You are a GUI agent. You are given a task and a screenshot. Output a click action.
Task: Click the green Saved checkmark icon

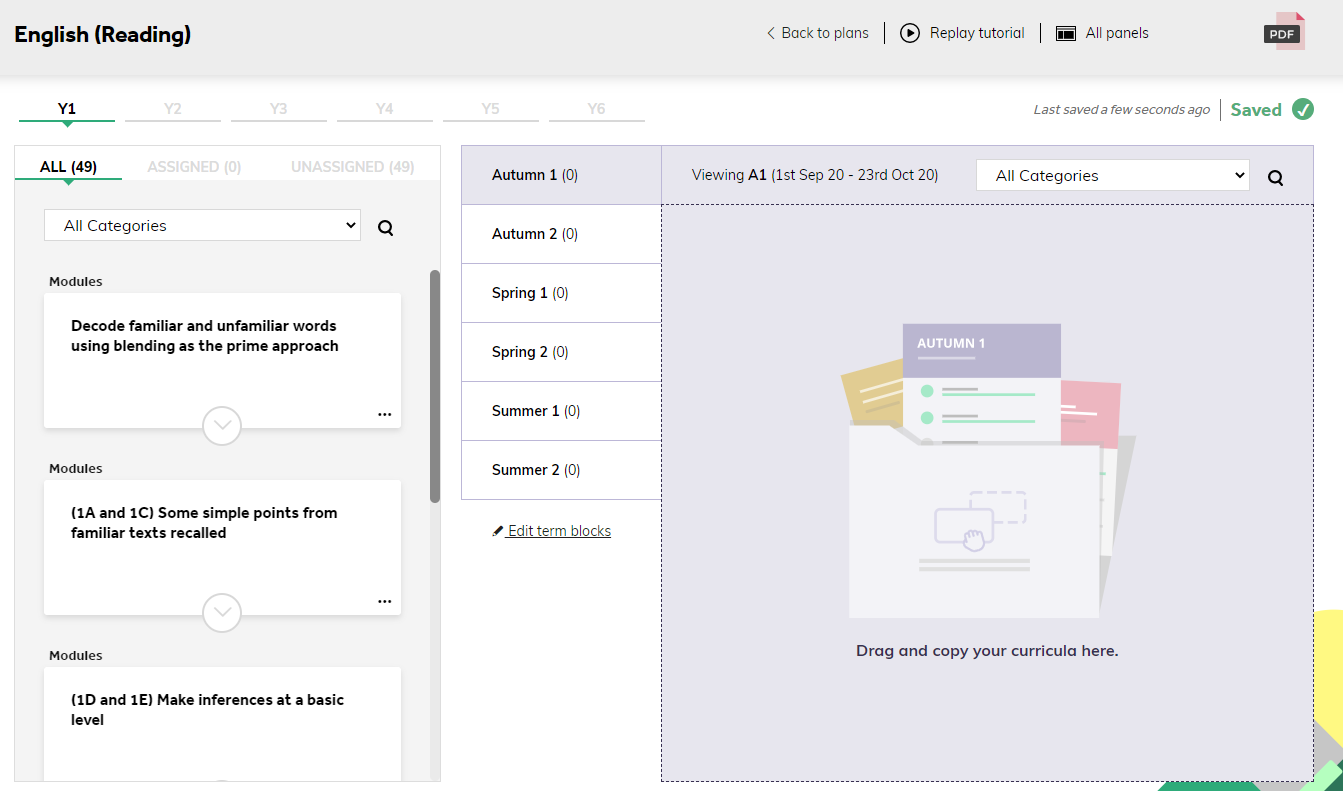(1303, 109)
